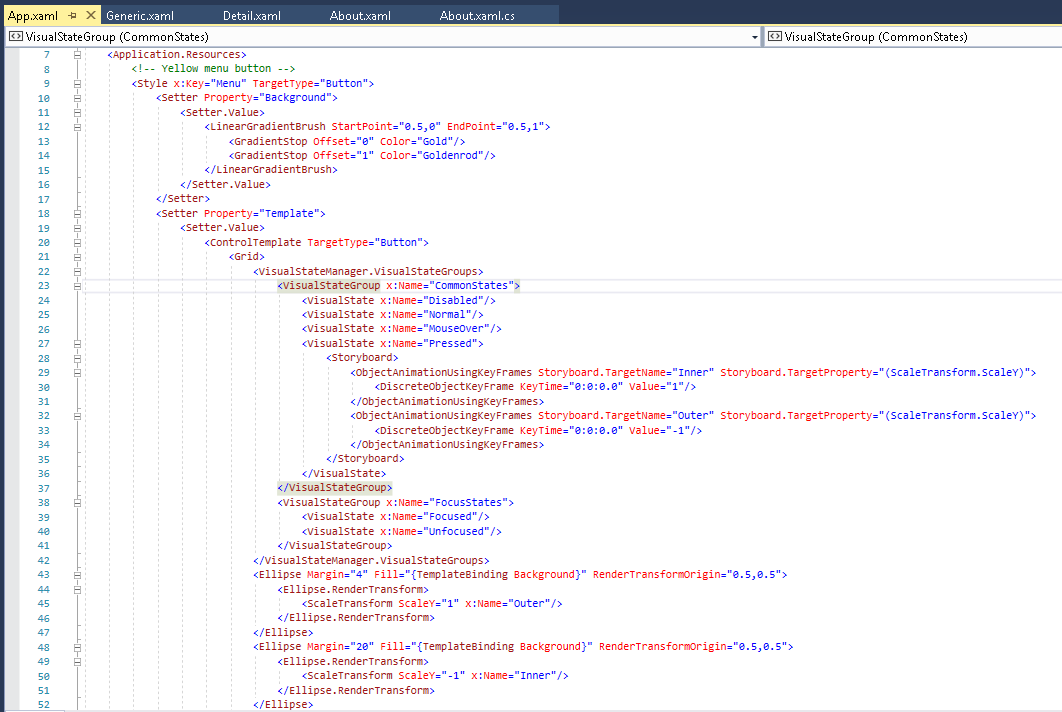Click the "Normal" VisualState name

447,314
